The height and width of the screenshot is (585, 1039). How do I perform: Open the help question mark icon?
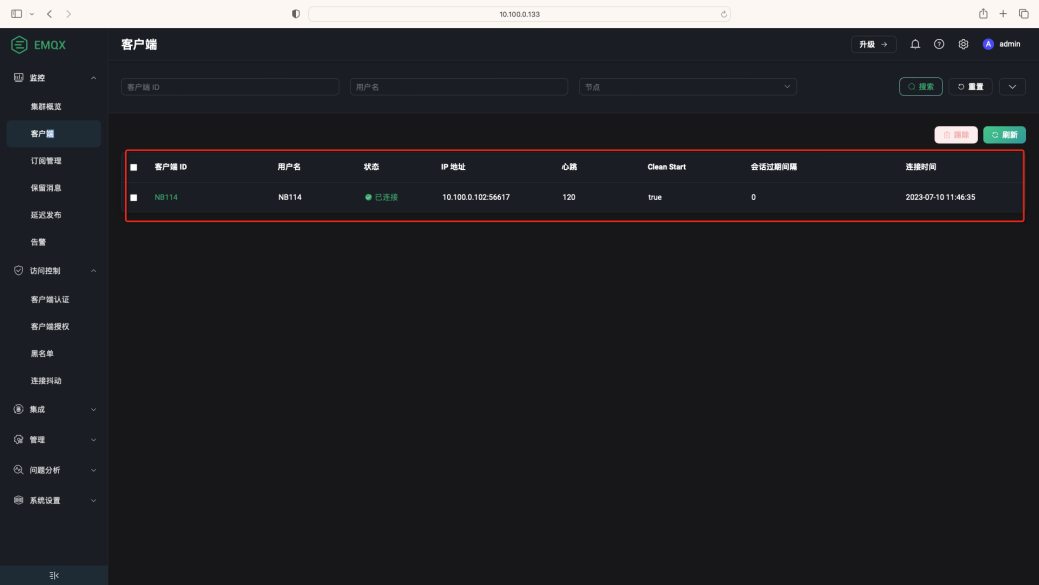coord(939,44)
